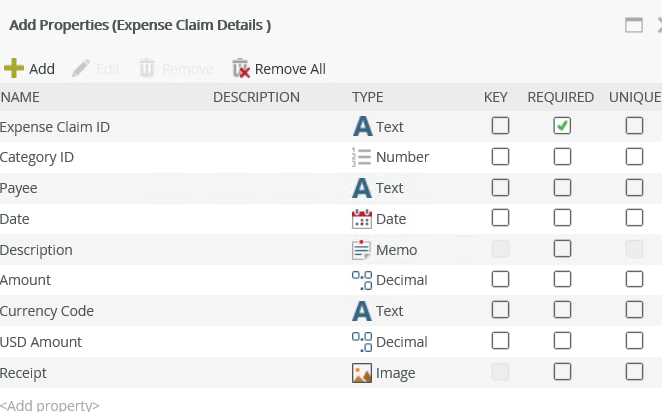Click the Text type icon for Currency Code

pos(362,311)
